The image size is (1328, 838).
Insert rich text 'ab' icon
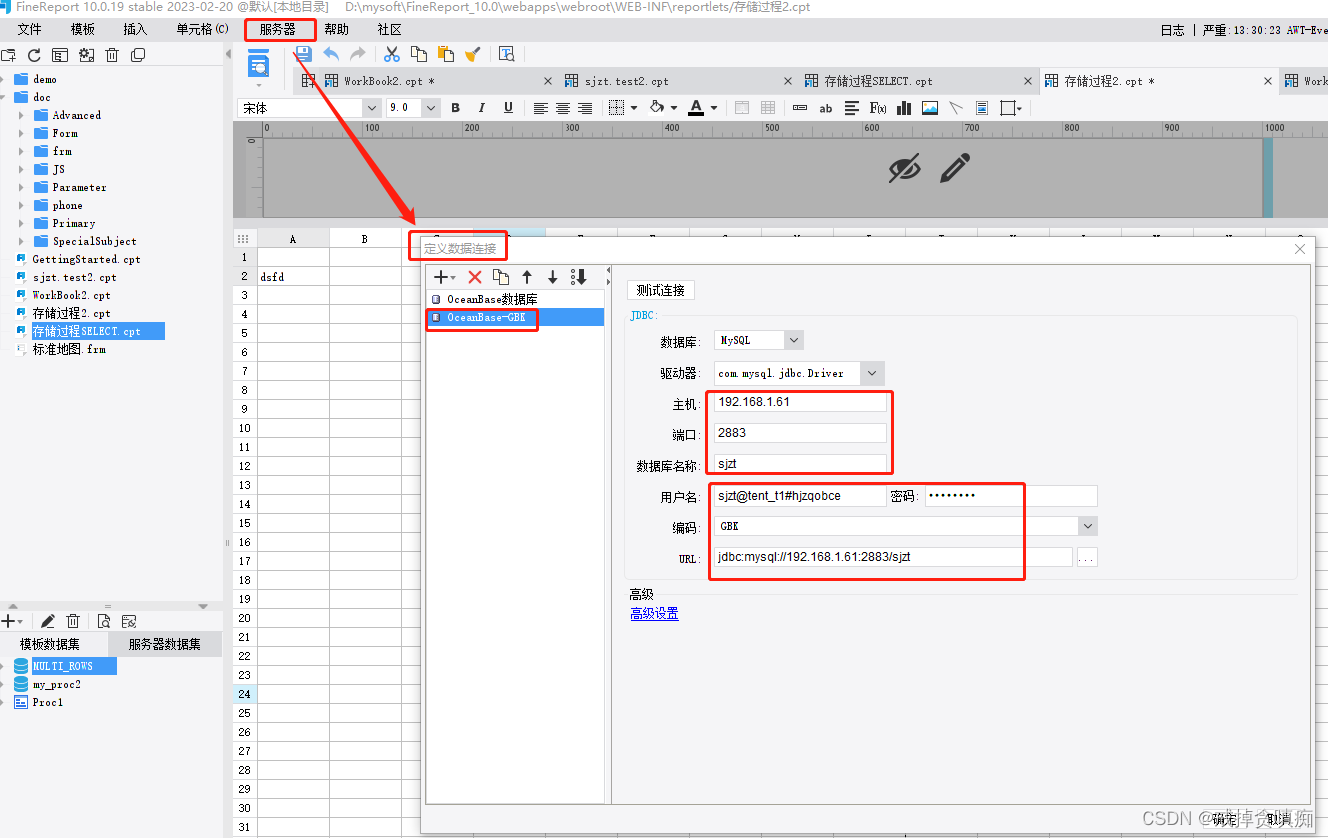pos(826,108)
